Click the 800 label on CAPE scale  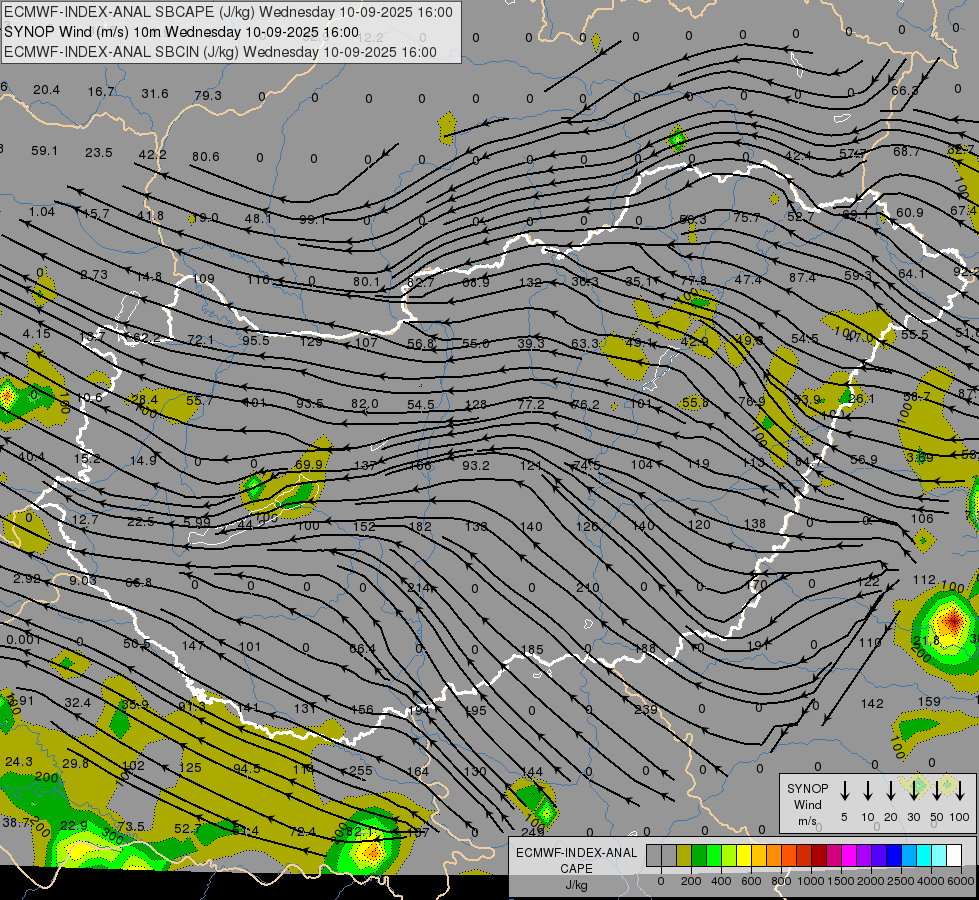tap(781, 881)
